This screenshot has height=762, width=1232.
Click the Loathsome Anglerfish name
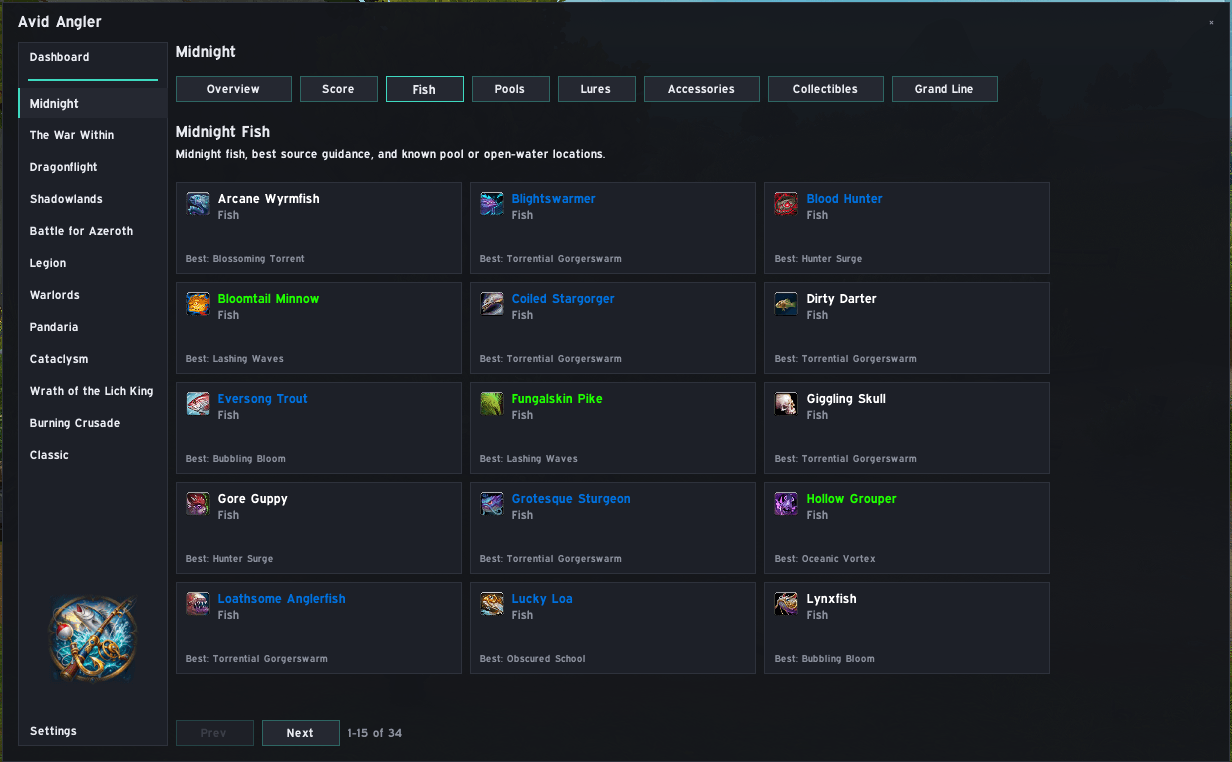point(281,599)
